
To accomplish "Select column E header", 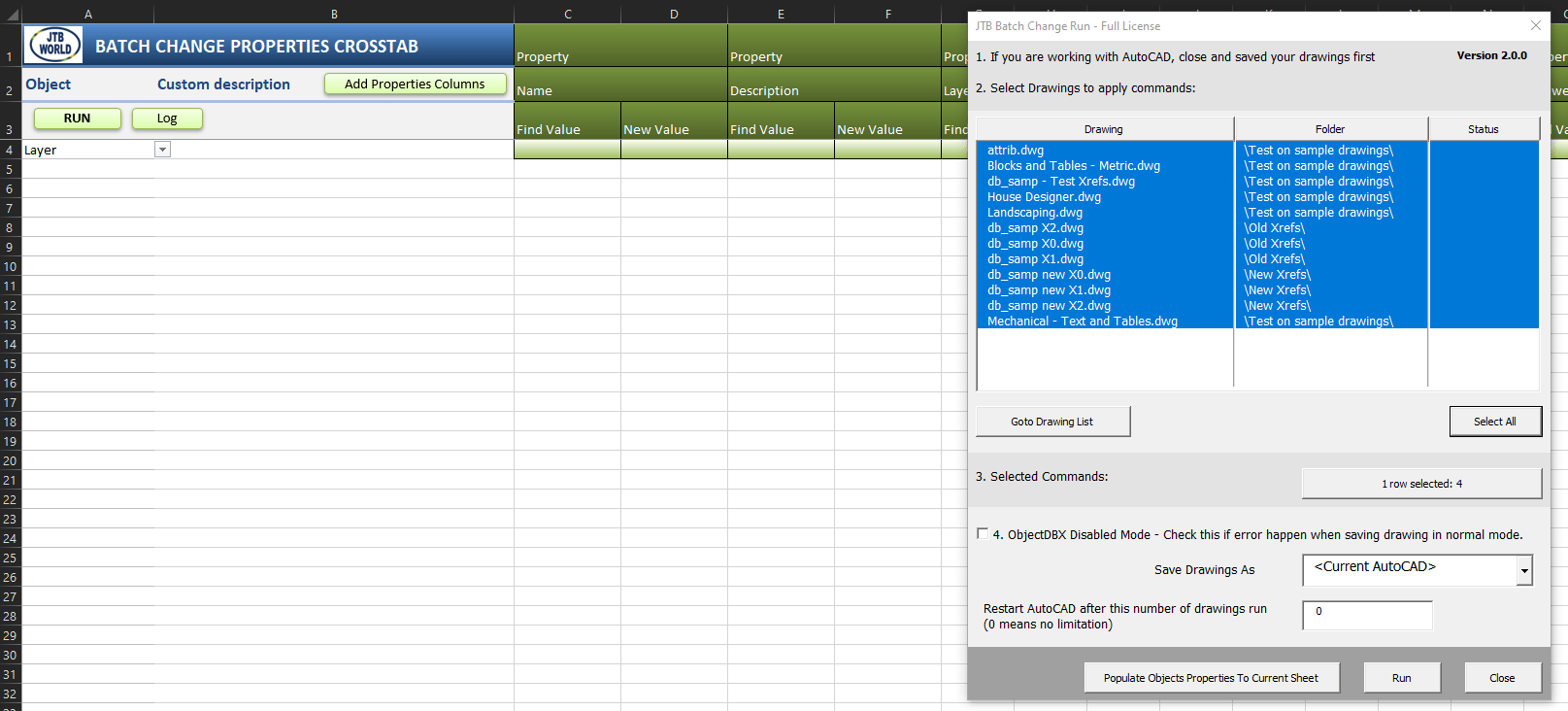I will 781,14.
